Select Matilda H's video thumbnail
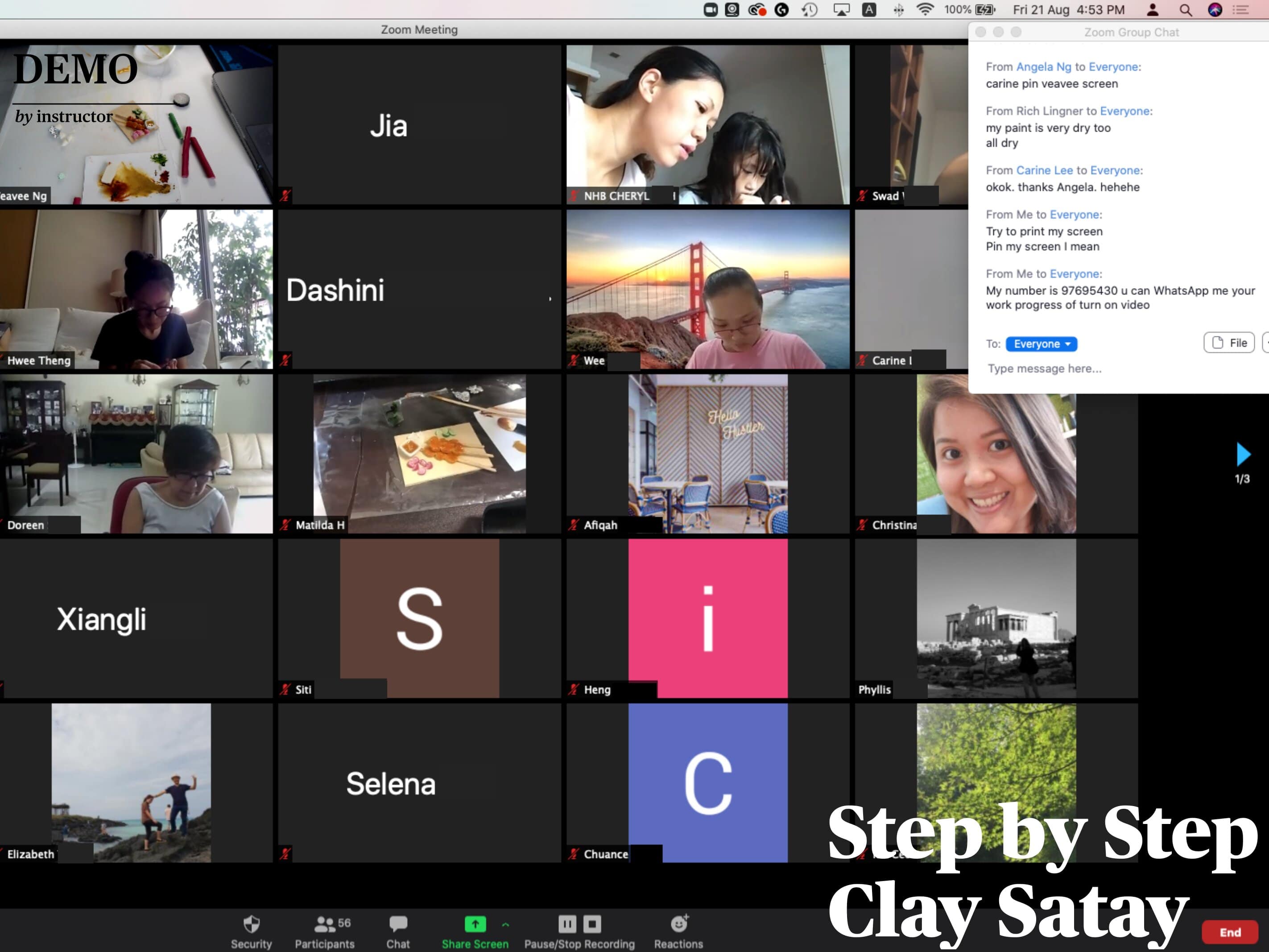The height and width of the screenshot is (952, 1269). tap(419, 453)
